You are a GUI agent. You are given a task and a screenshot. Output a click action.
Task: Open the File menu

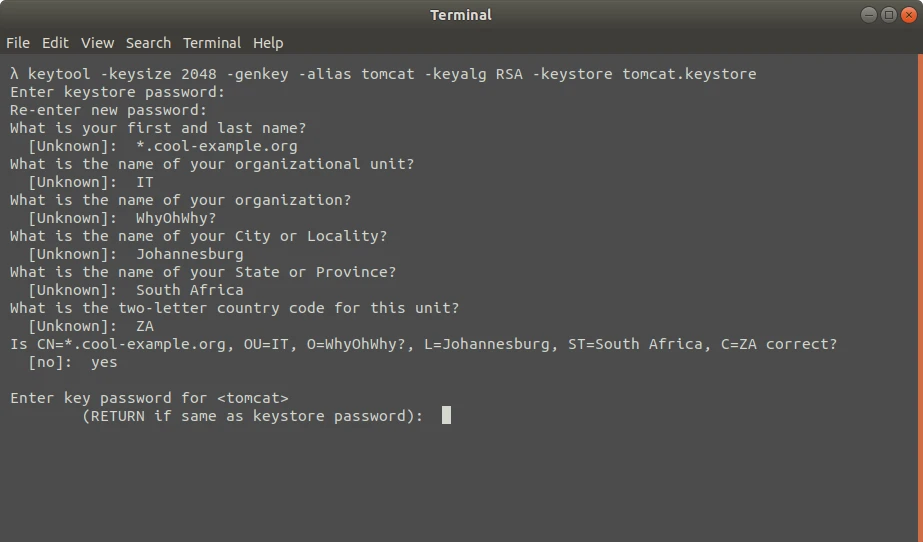coord(18,43)
